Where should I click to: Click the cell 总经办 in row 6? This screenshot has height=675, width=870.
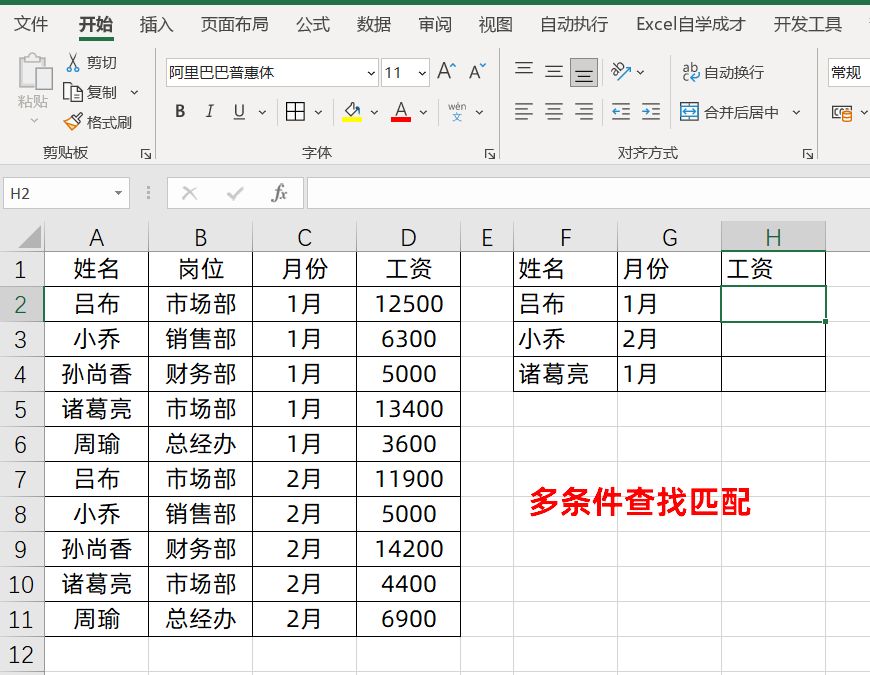(200, 444)
